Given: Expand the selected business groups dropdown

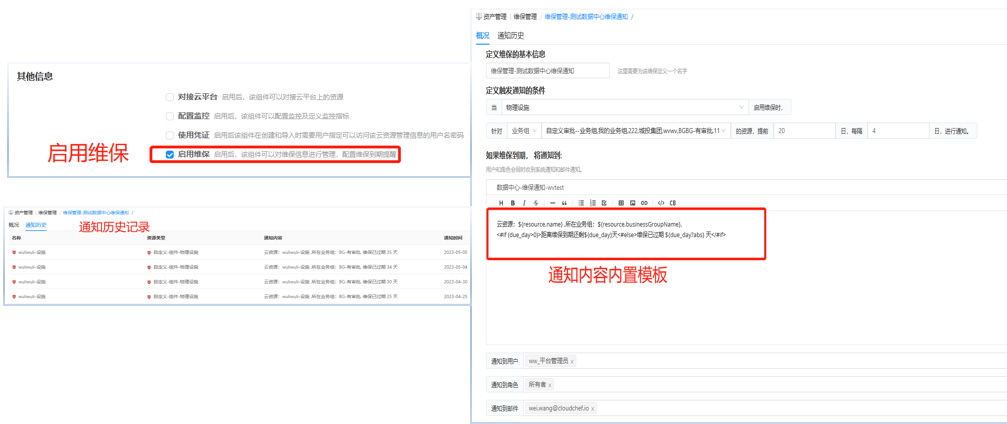Looking at the screenshot, I should 636,130.
